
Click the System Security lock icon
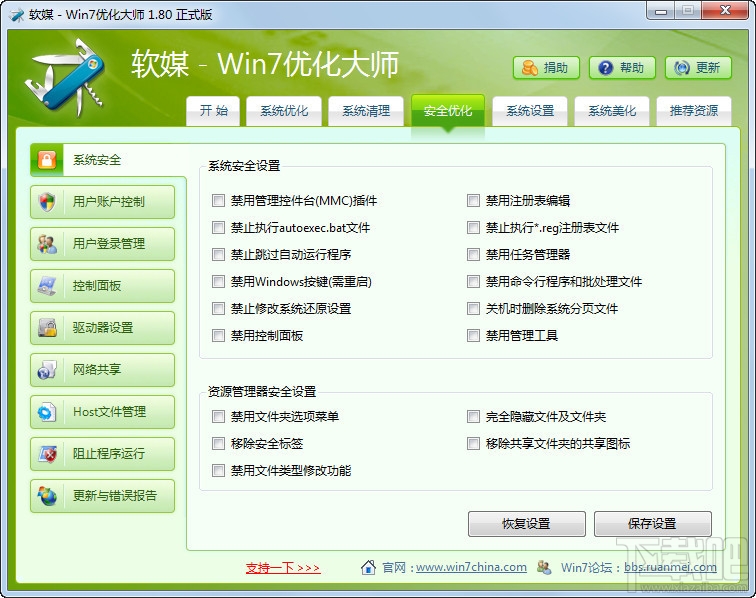[x=47, y=160]
